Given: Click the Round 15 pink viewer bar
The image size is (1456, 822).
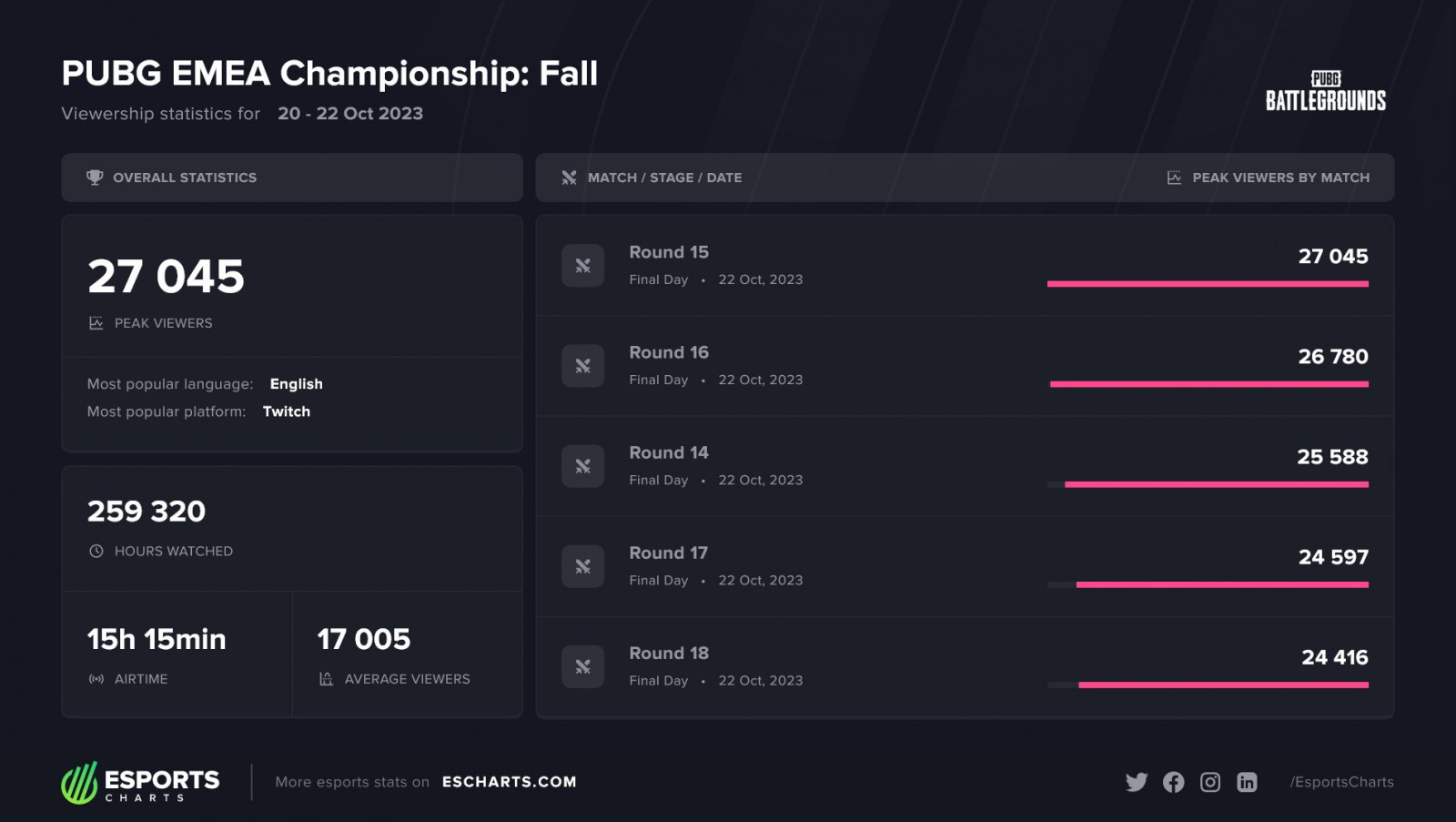Looking at the screenshot, I should [1208, 284].
